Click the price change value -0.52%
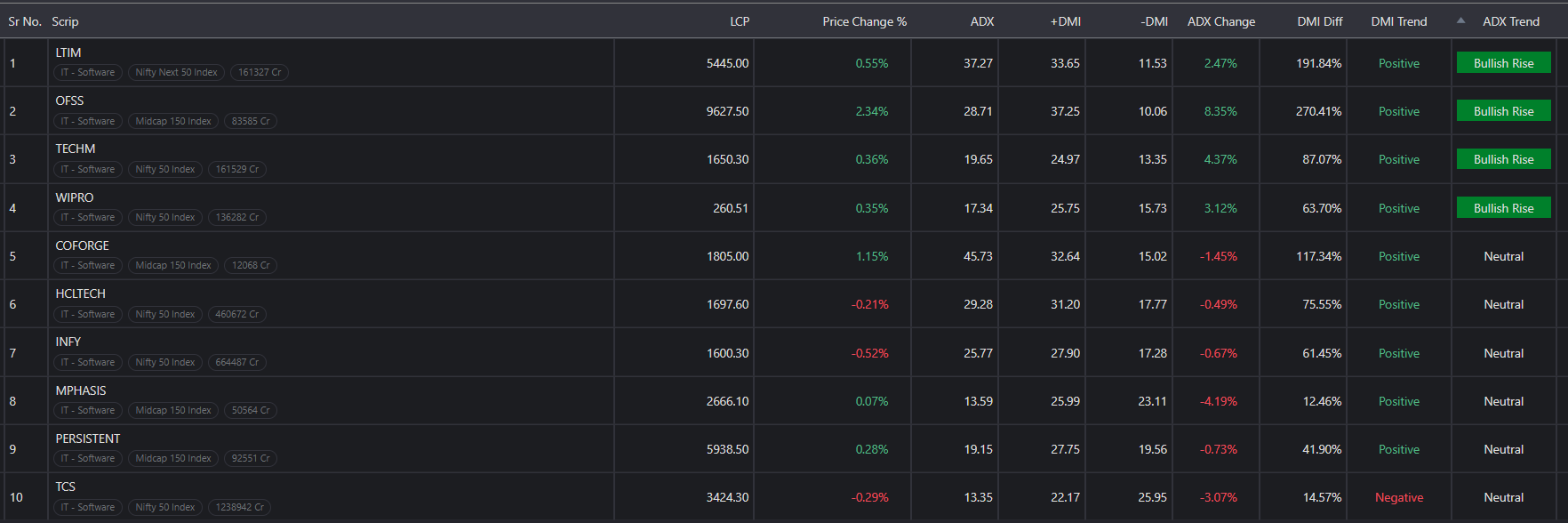This screenshot has width=1568, height=523. pos(870,353)
